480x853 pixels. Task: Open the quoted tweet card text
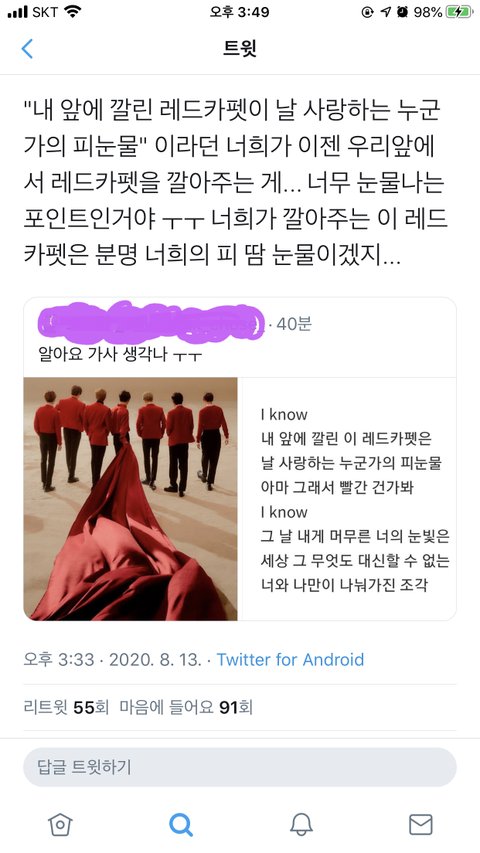pyautogui.click(x=121, y=355)
